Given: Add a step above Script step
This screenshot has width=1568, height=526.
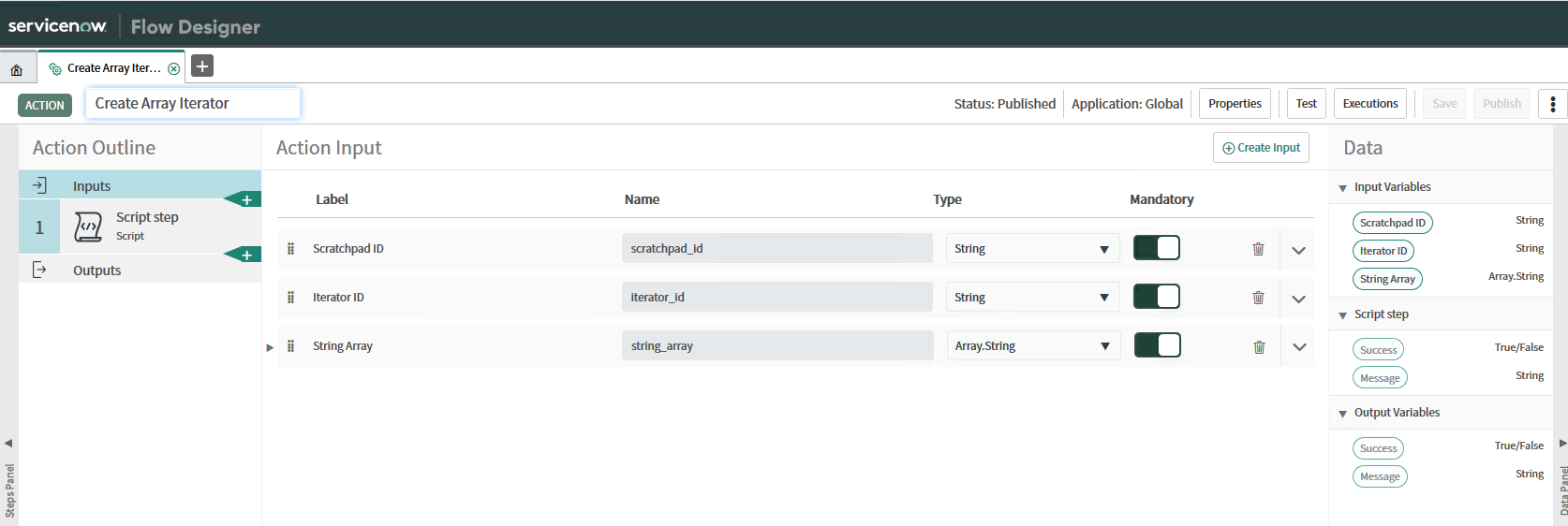Looking at the screenshot, I should tap(246, 199).
